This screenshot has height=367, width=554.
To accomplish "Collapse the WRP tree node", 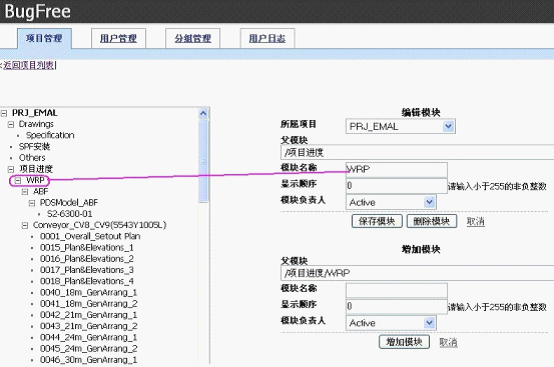I will pos(18,181).
